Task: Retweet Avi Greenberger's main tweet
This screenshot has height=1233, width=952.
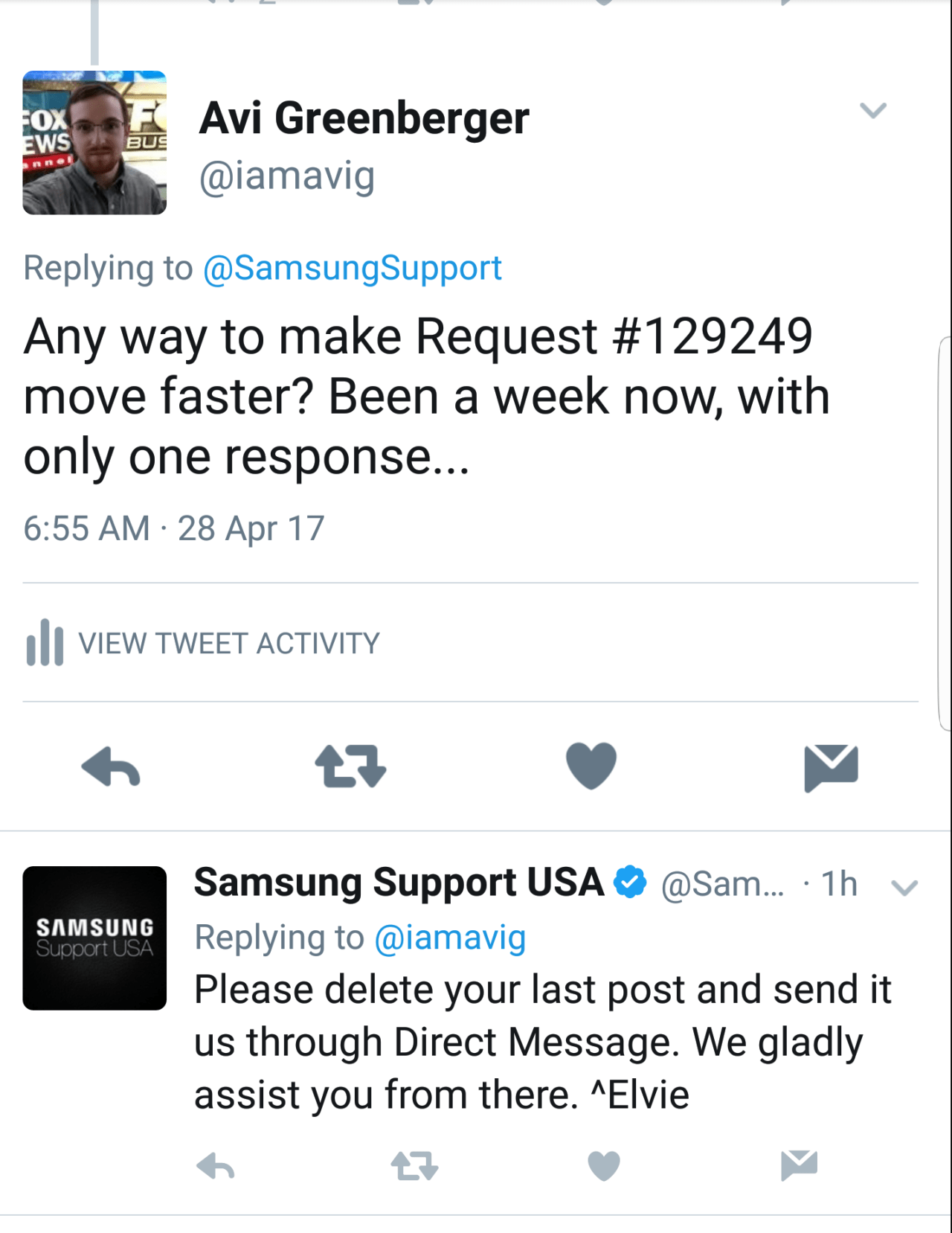Action: click(x=350, y=766)
